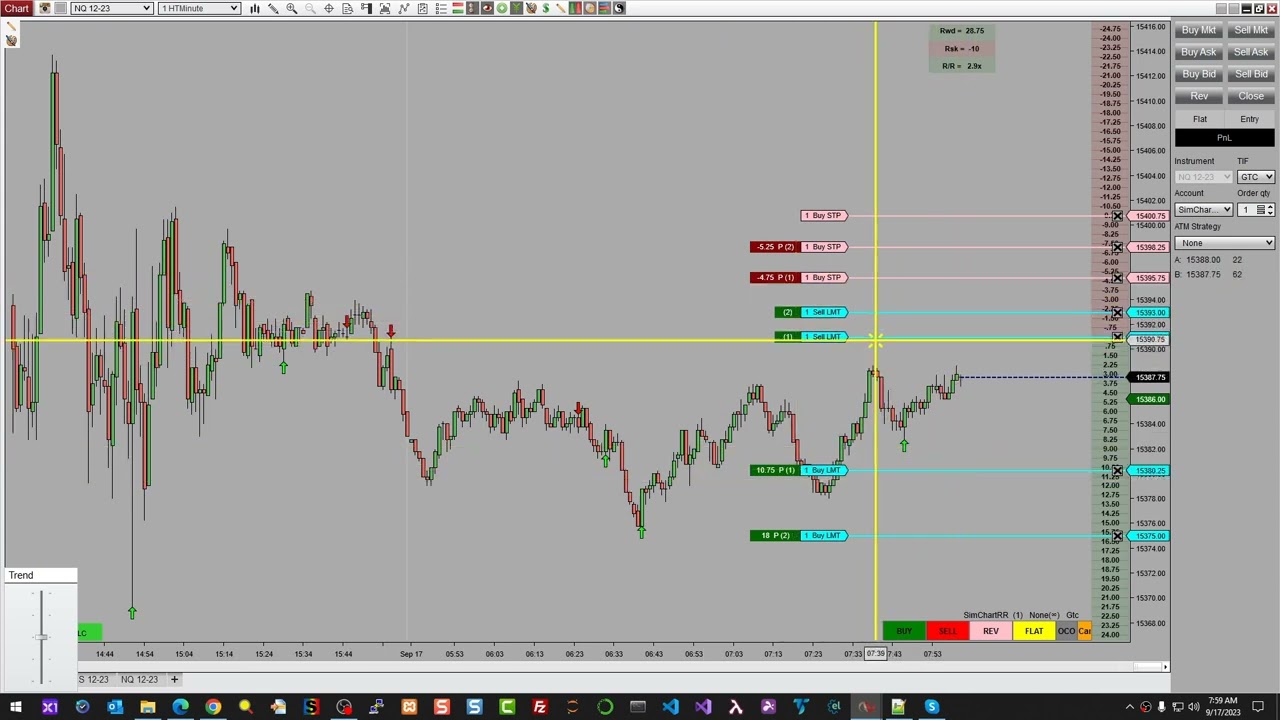
Task: Click the chart trader panel icon
Action: pyautogui.click(x=366, y=8)
